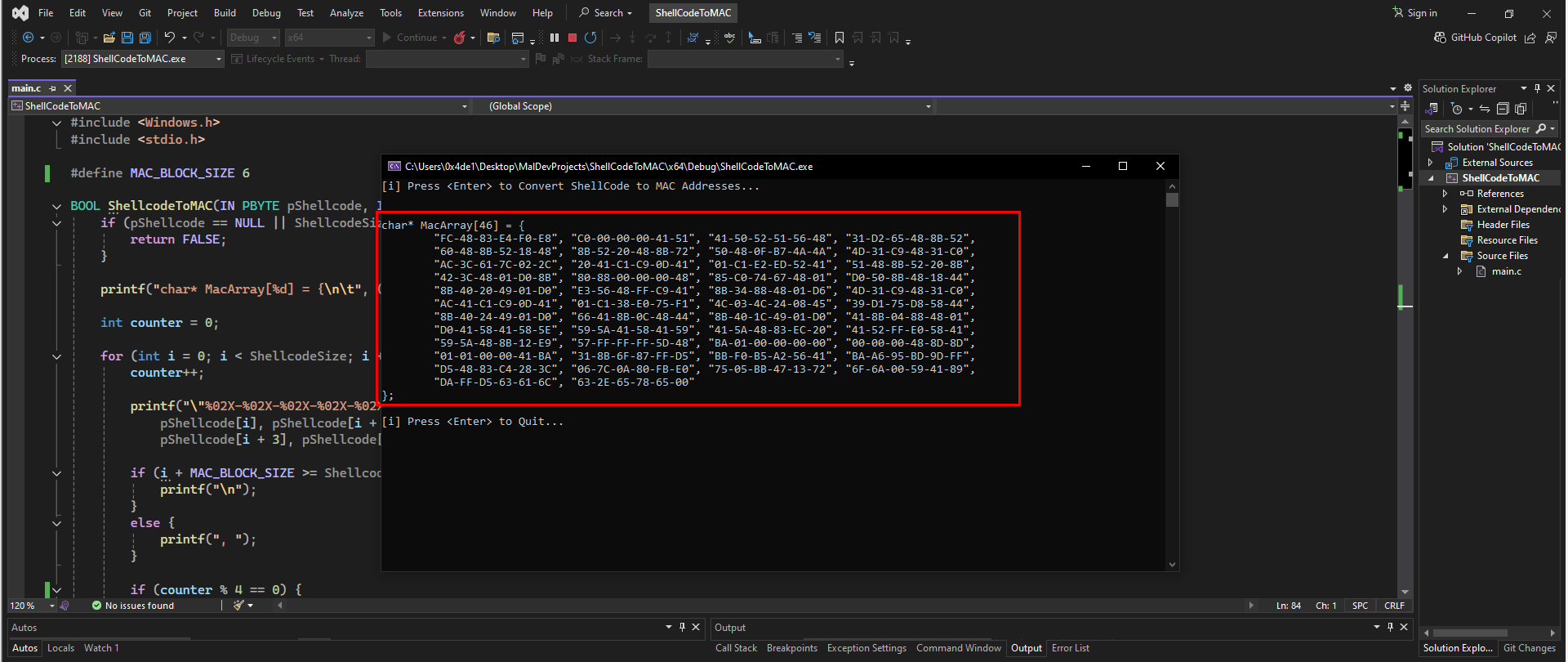Open the File menu
This screenshot has width=1568, height=662.
click(x=46, y=13)
